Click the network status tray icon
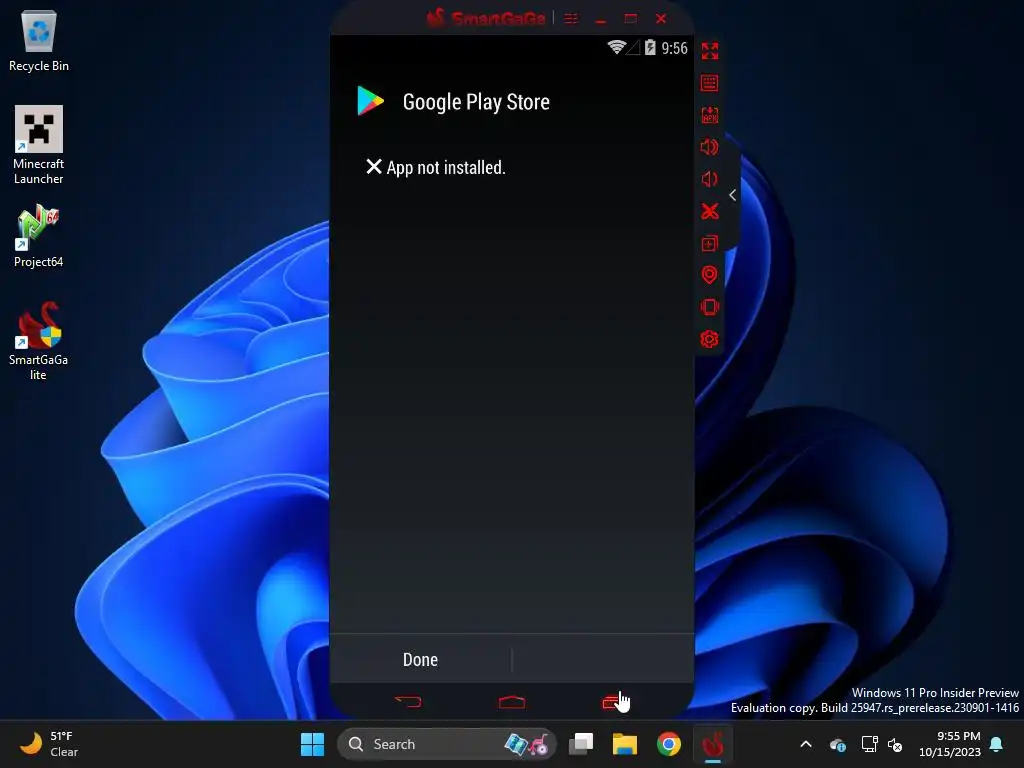This screenshot has width=1024, height=768. [x=869, y=744]
